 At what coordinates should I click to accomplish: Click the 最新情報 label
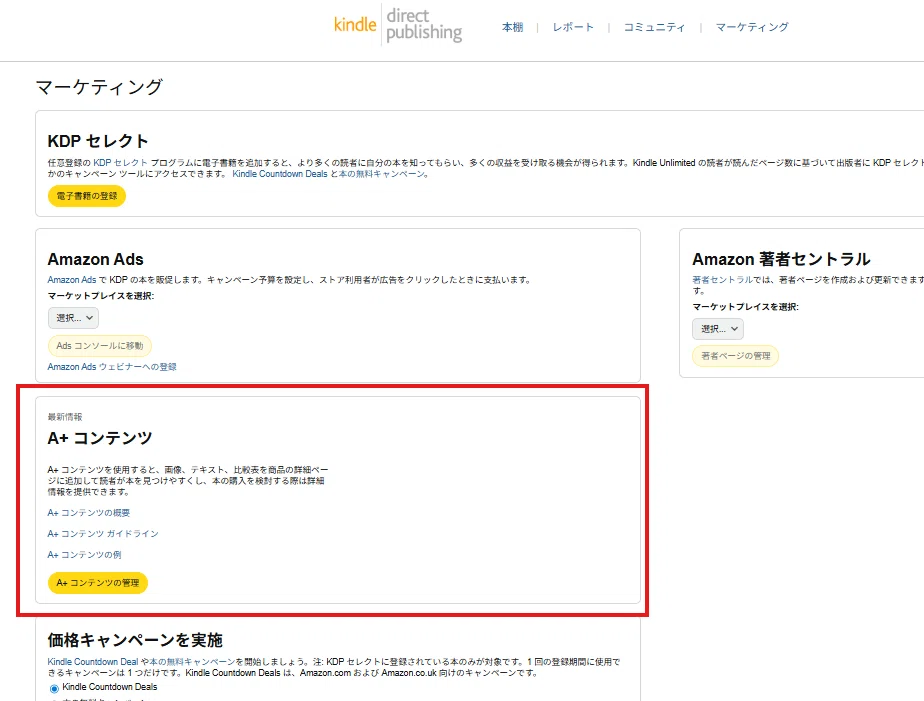click(65, 416)
